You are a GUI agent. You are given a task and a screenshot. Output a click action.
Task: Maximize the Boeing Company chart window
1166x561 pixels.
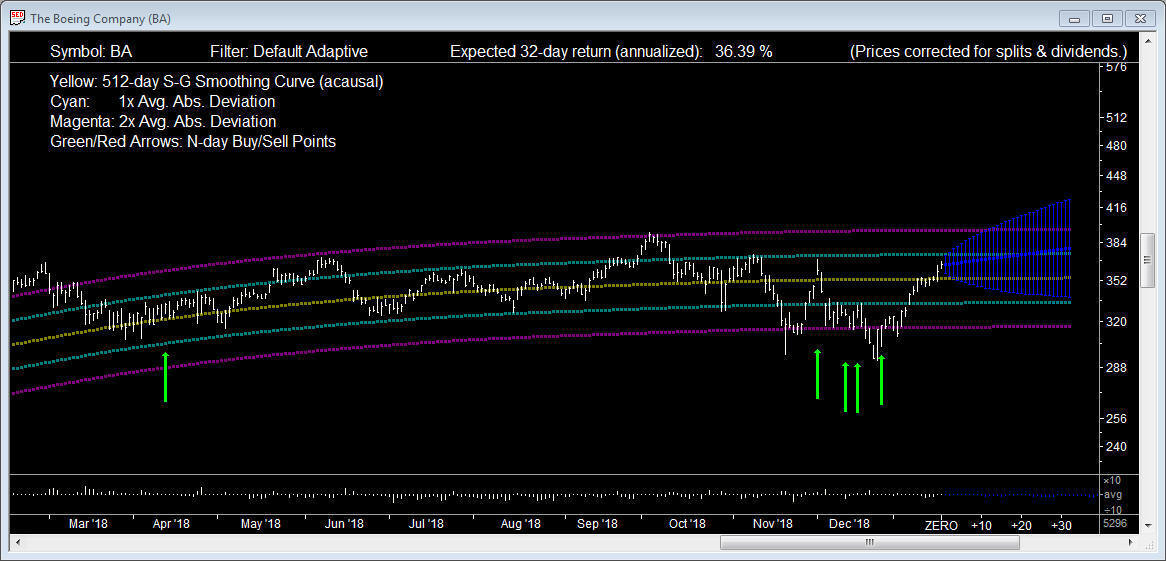pyautogui.click(x=1107, y=18)
